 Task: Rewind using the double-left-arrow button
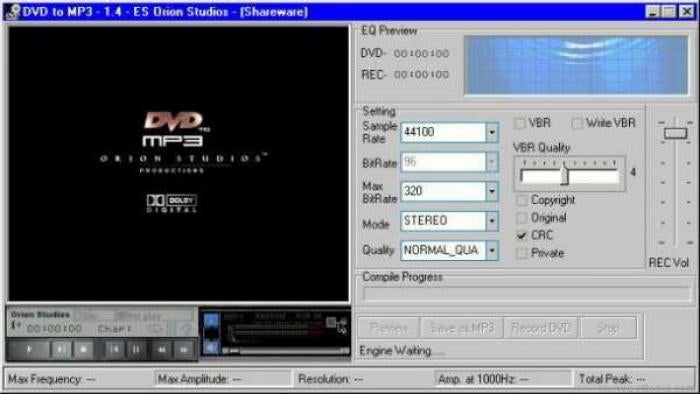click(162, 349)
